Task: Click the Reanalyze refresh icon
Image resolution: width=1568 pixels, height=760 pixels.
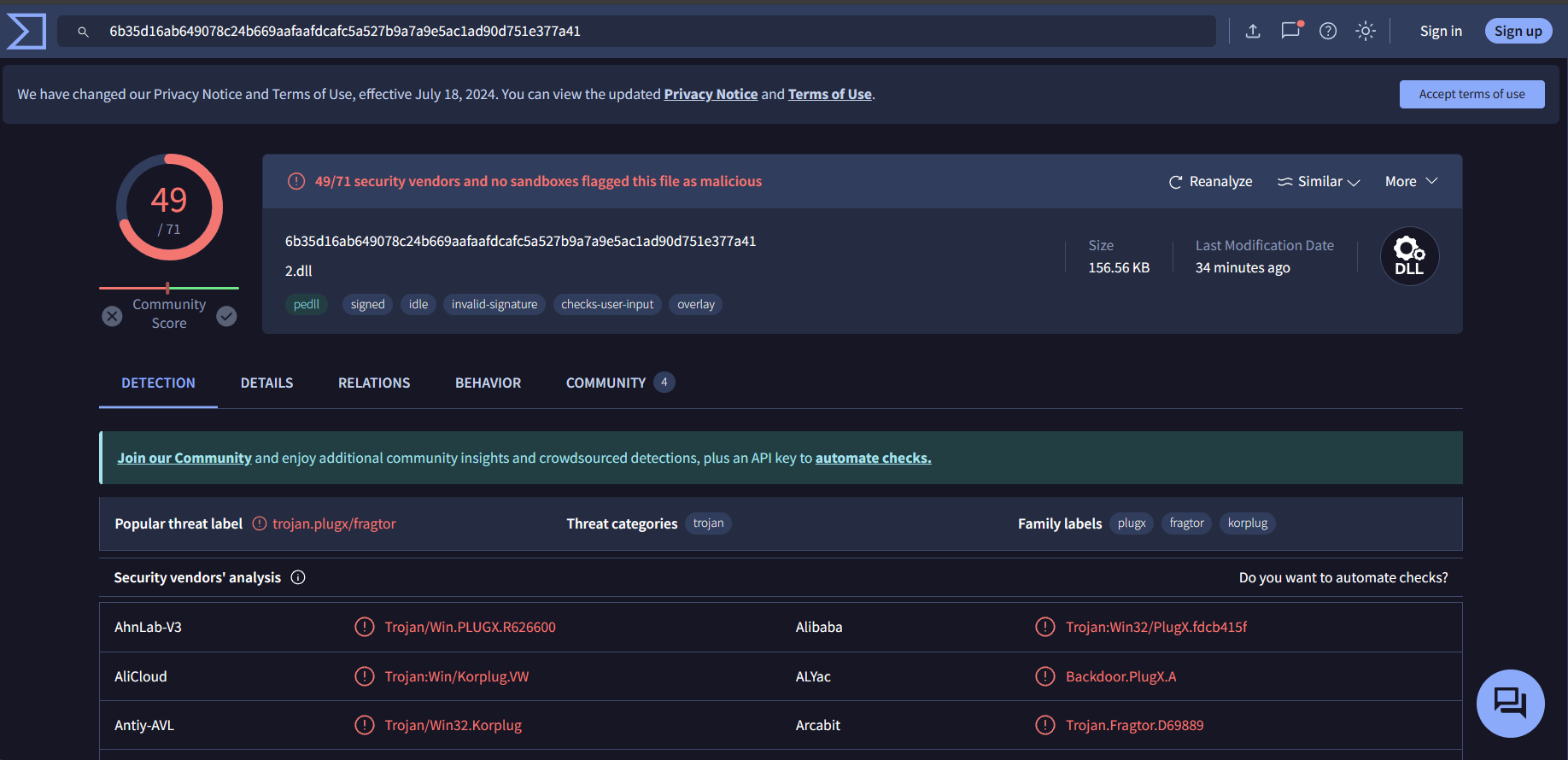Action: (1176, 182)
